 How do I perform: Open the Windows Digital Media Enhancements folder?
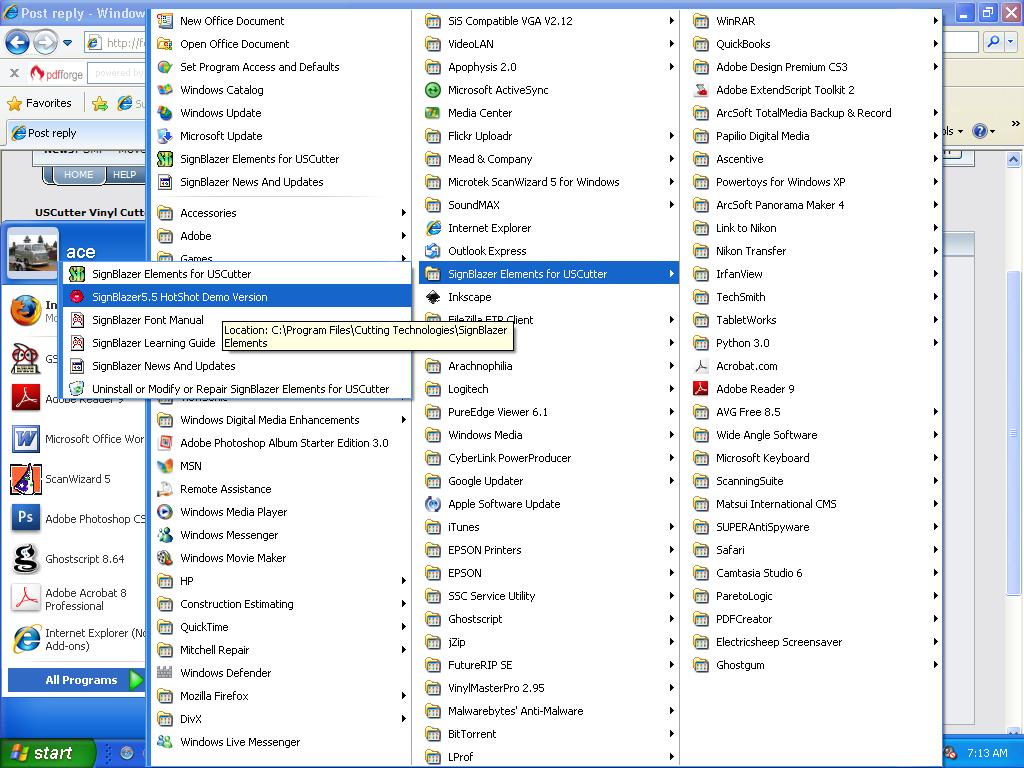tap(281, 420)
